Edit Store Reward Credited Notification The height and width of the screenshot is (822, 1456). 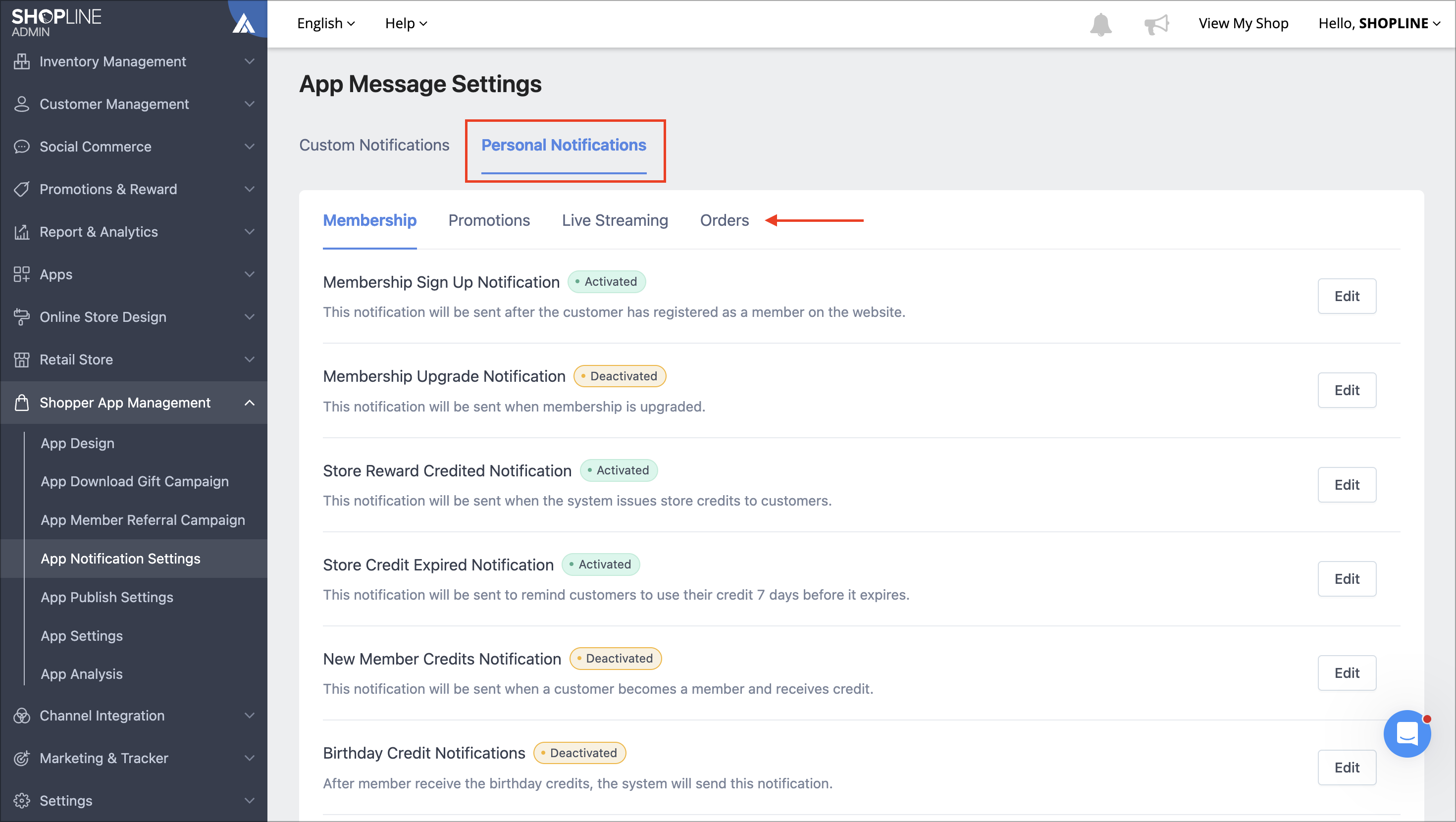pos(1347,484)
